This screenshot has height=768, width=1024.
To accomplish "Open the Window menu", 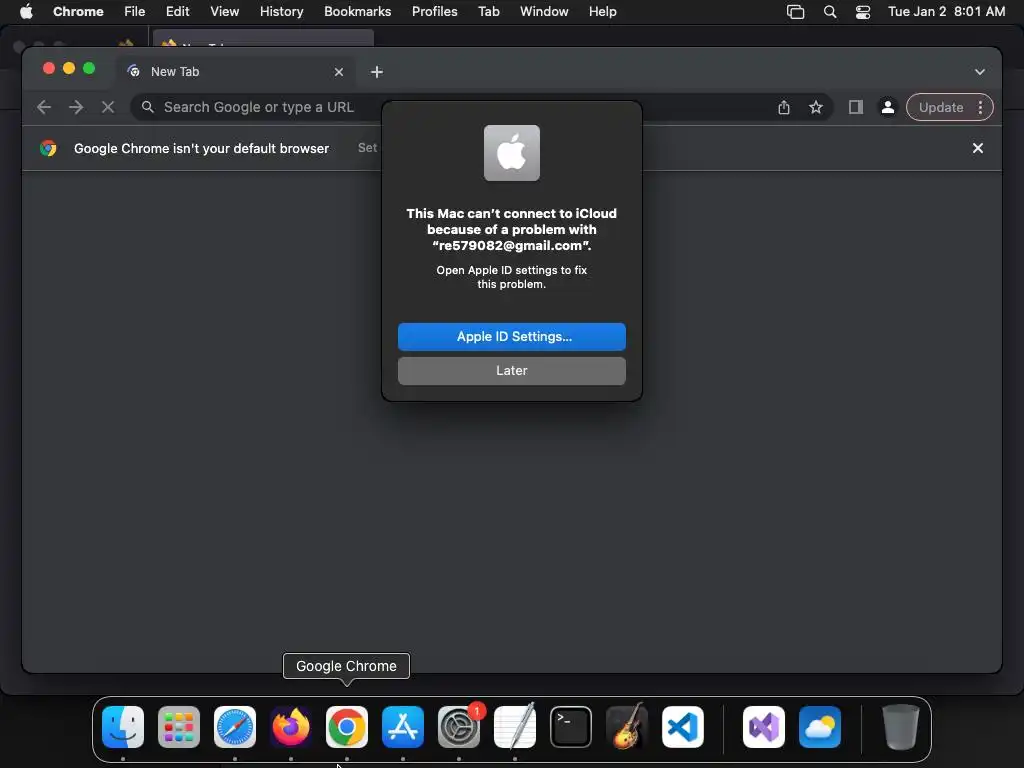I will coord(544,12).
